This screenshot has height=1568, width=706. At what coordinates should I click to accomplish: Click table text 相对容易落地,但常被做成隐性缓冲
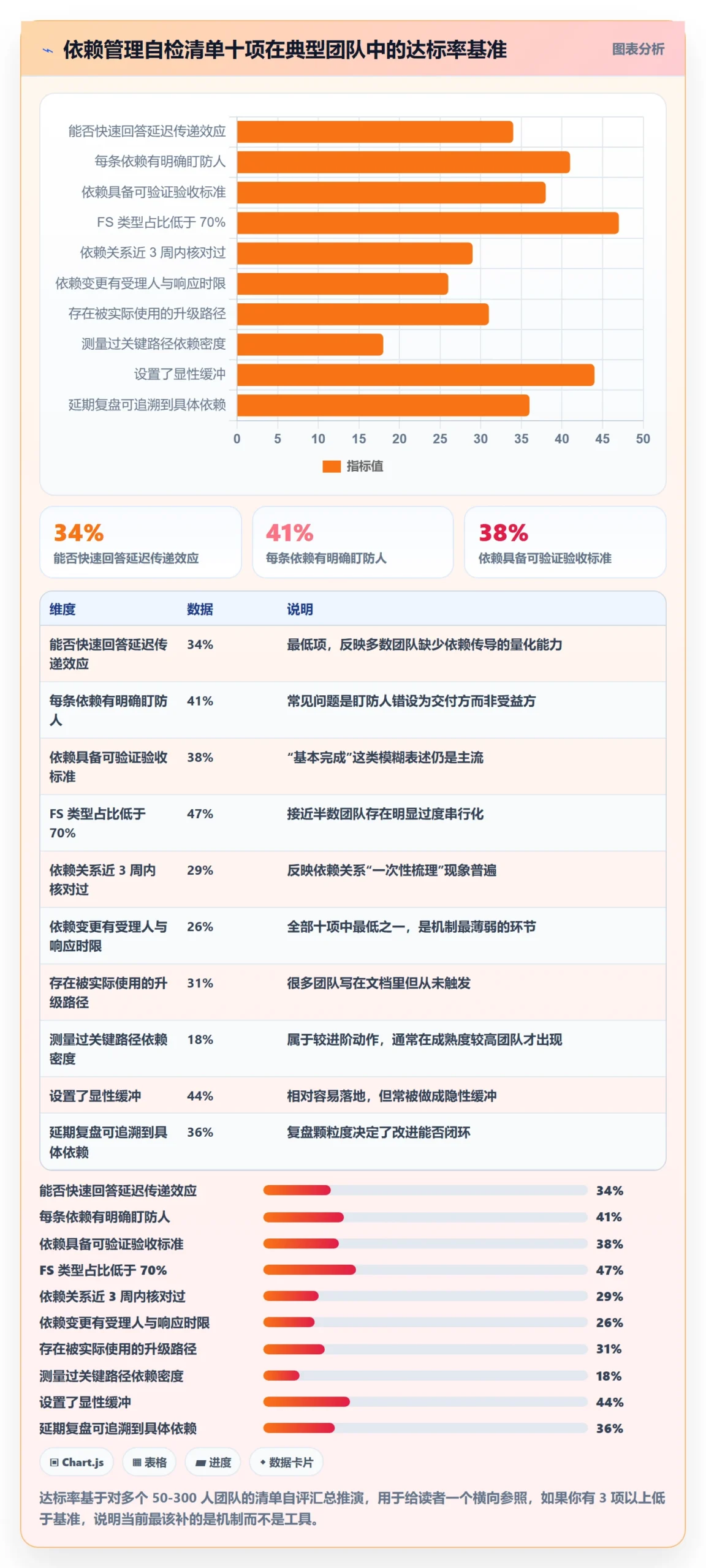[392, 1096]
